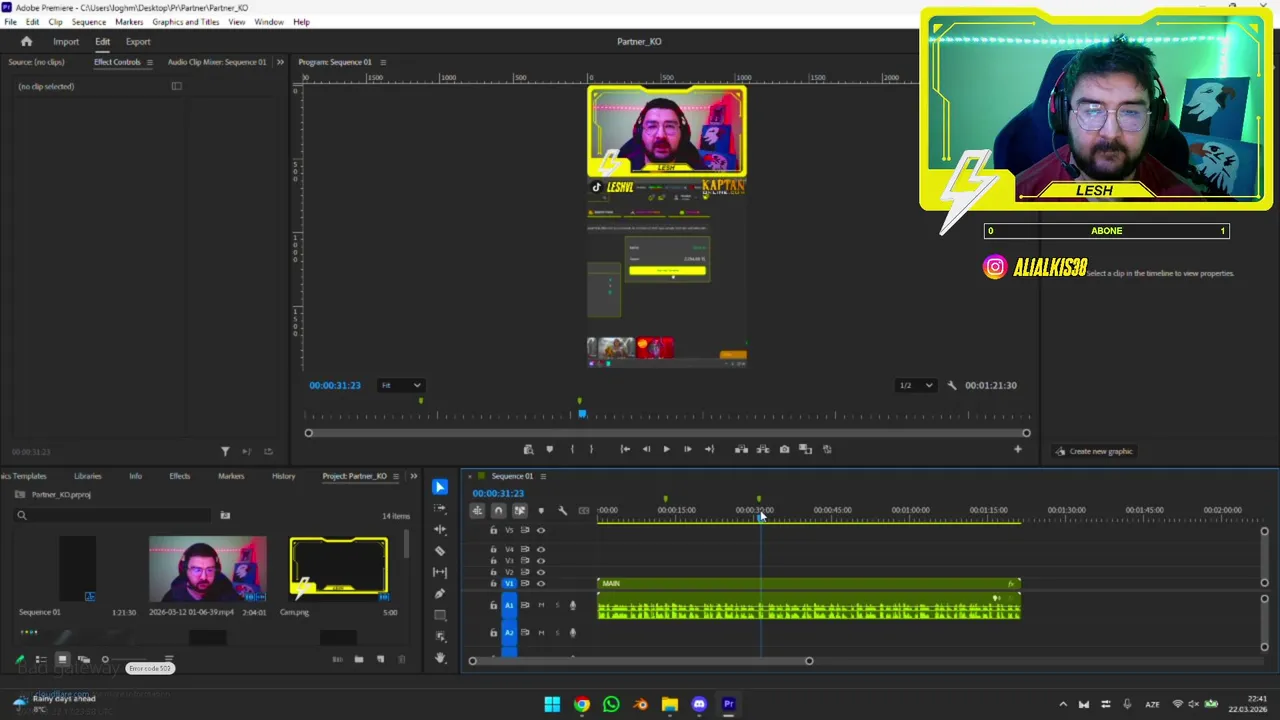Open timeline display settings wrench
This screenshot has height=720, width=1280.
[x=562, y=511]
